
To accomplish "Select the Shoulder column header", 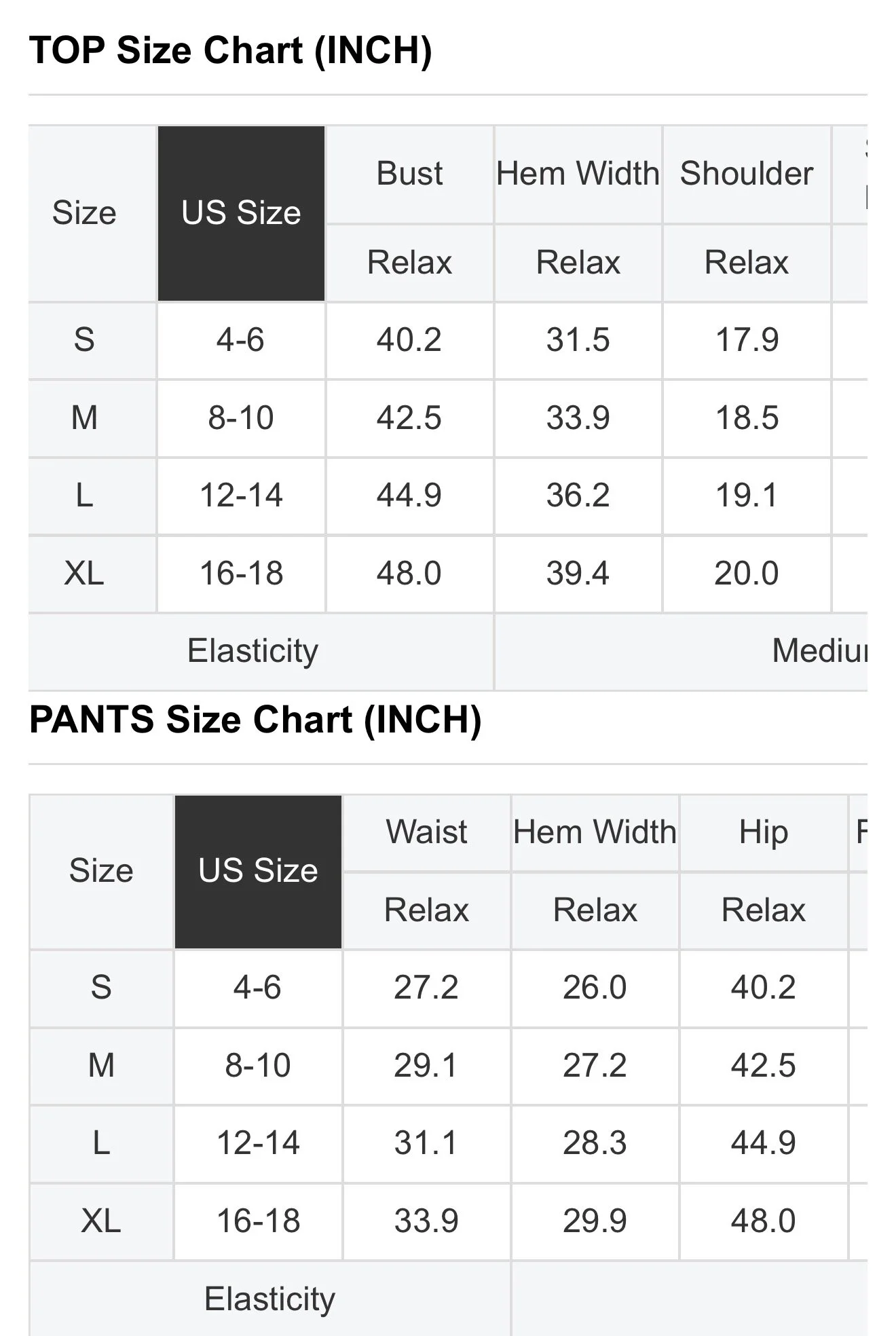I will [x=747, y=174].
